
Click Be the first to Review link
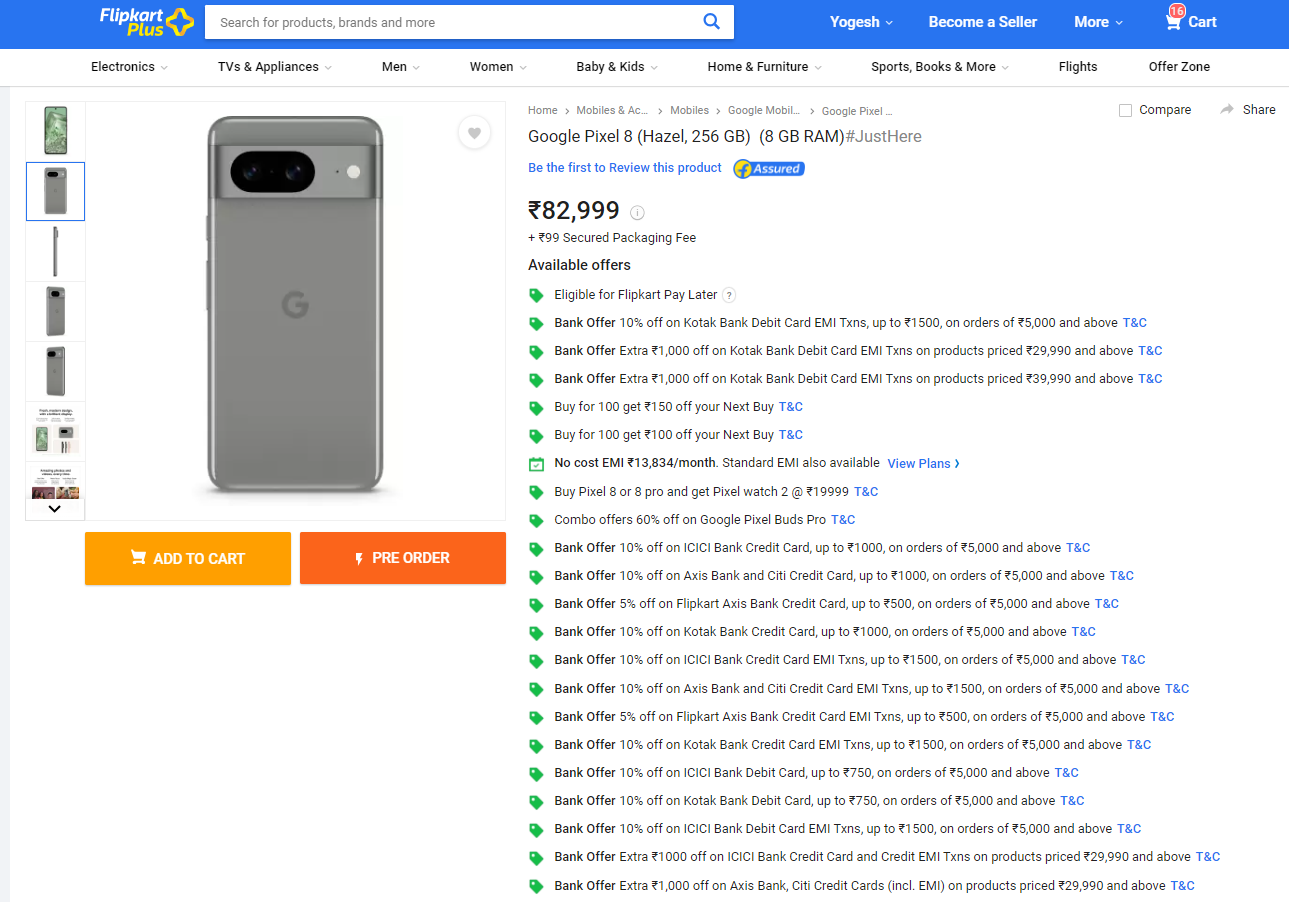[625, 168]
